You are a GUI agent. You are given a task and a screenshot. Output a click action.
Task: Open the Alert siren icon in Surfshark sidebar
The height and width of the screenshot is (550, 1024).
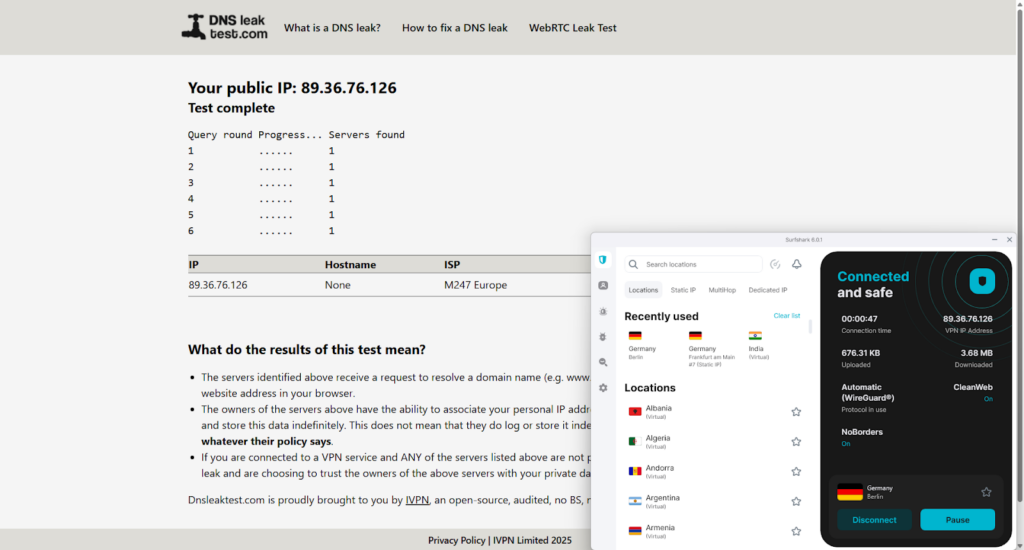click(x=603, y=312)
